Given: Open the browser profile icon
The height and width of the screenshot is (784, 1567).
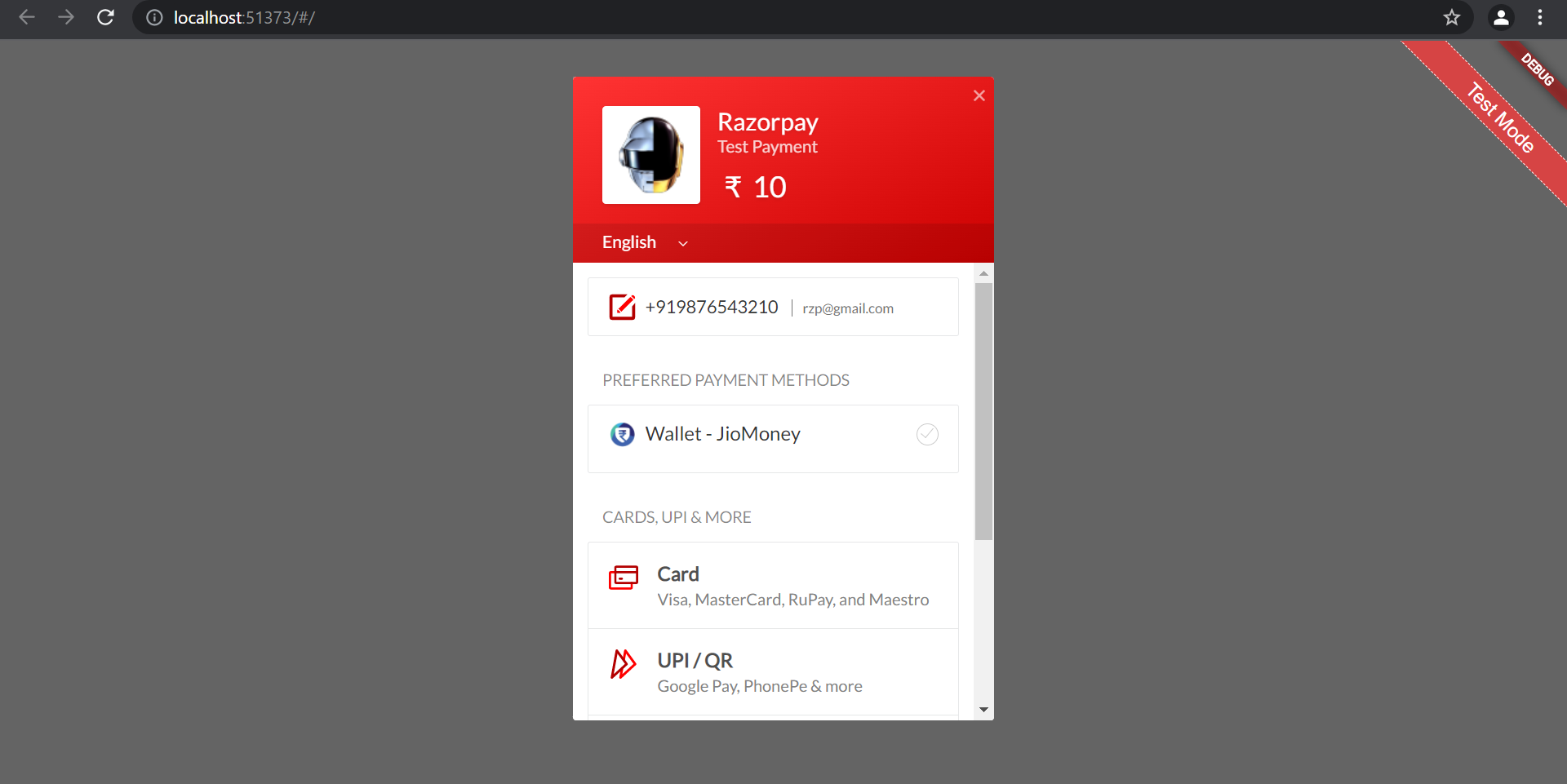Looking at the screenshot, I should pyautogui.click(x=1501, y=18).
